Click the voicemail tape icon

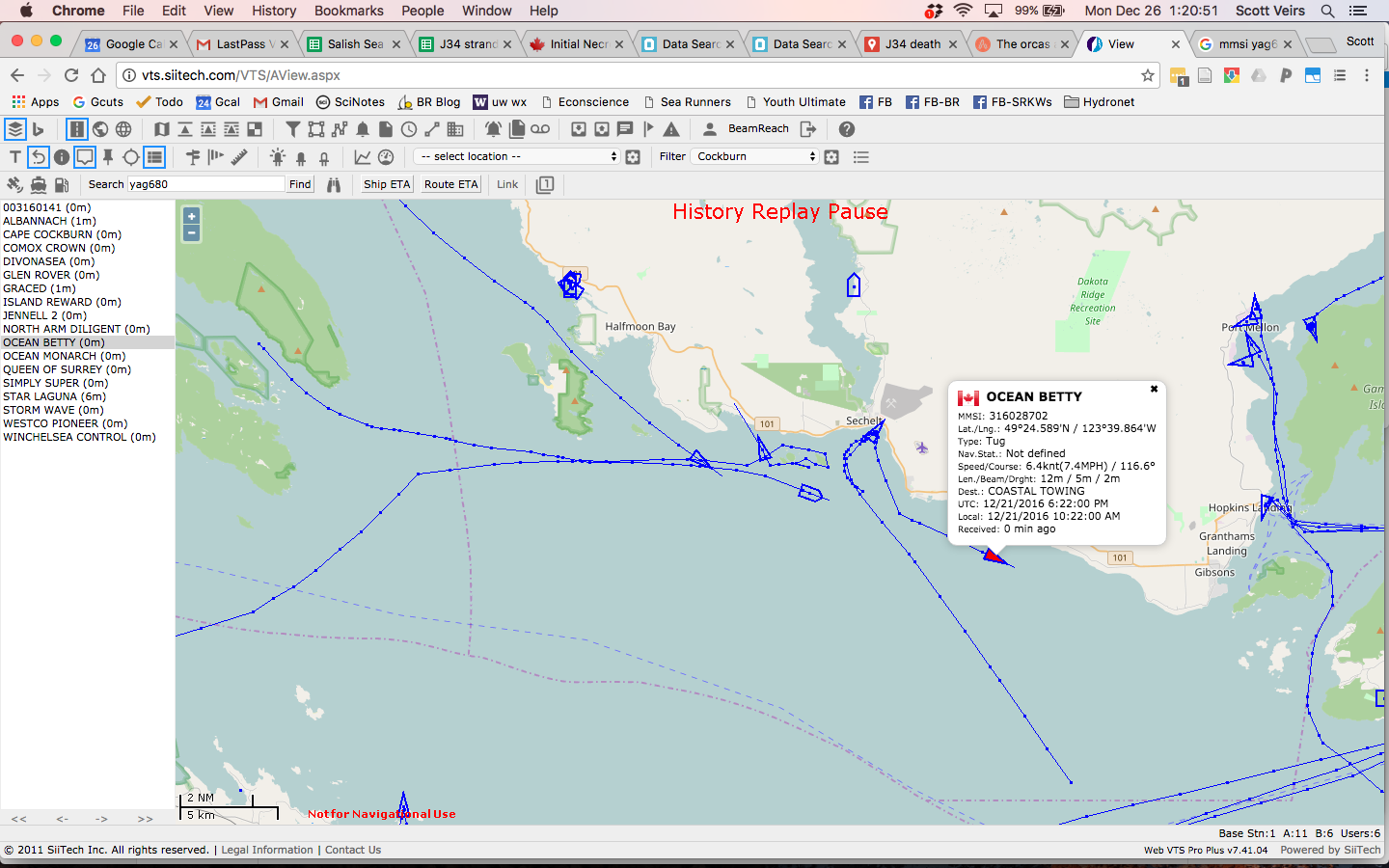coord(540,129)
